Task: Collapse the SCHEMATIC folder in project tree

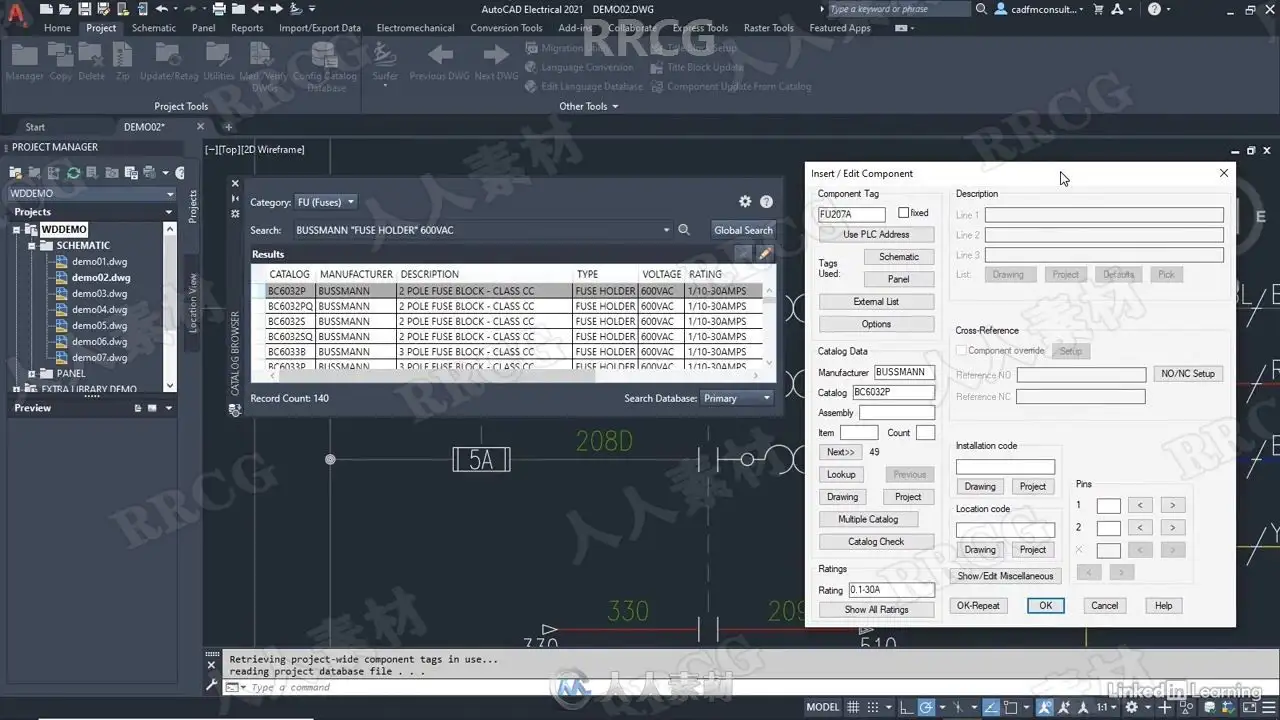Action: [x=32, y=245]
